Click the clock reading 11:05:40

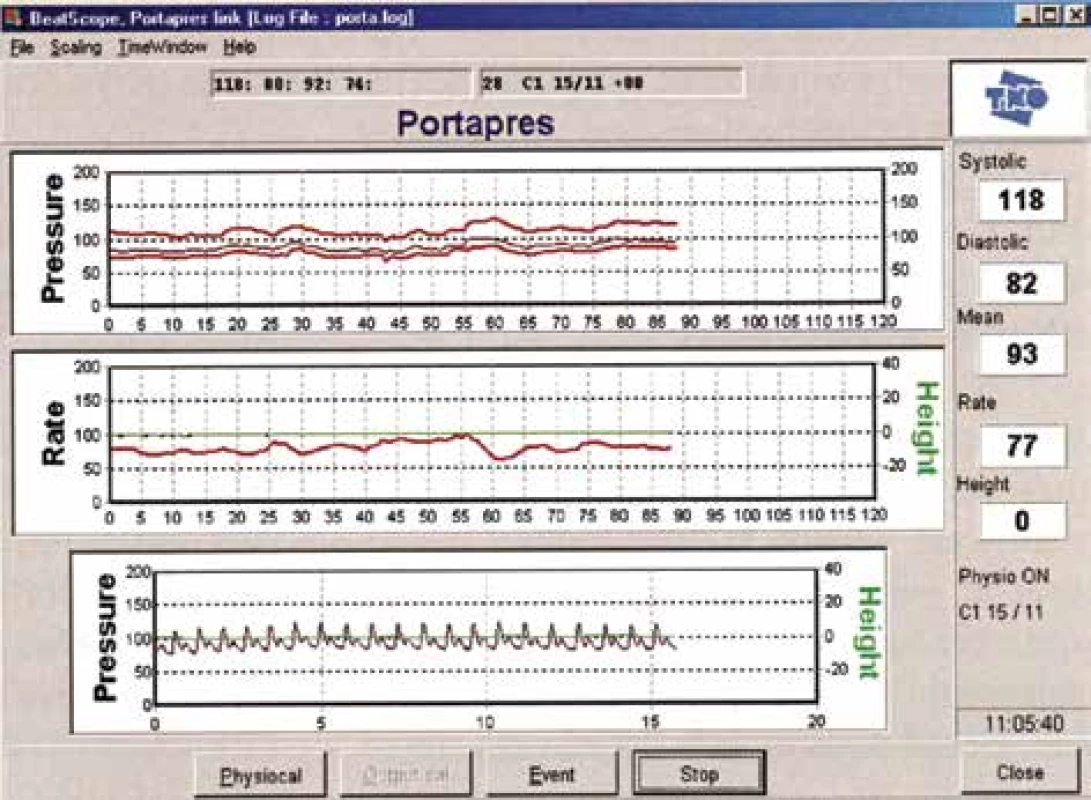click(1024, 723)
